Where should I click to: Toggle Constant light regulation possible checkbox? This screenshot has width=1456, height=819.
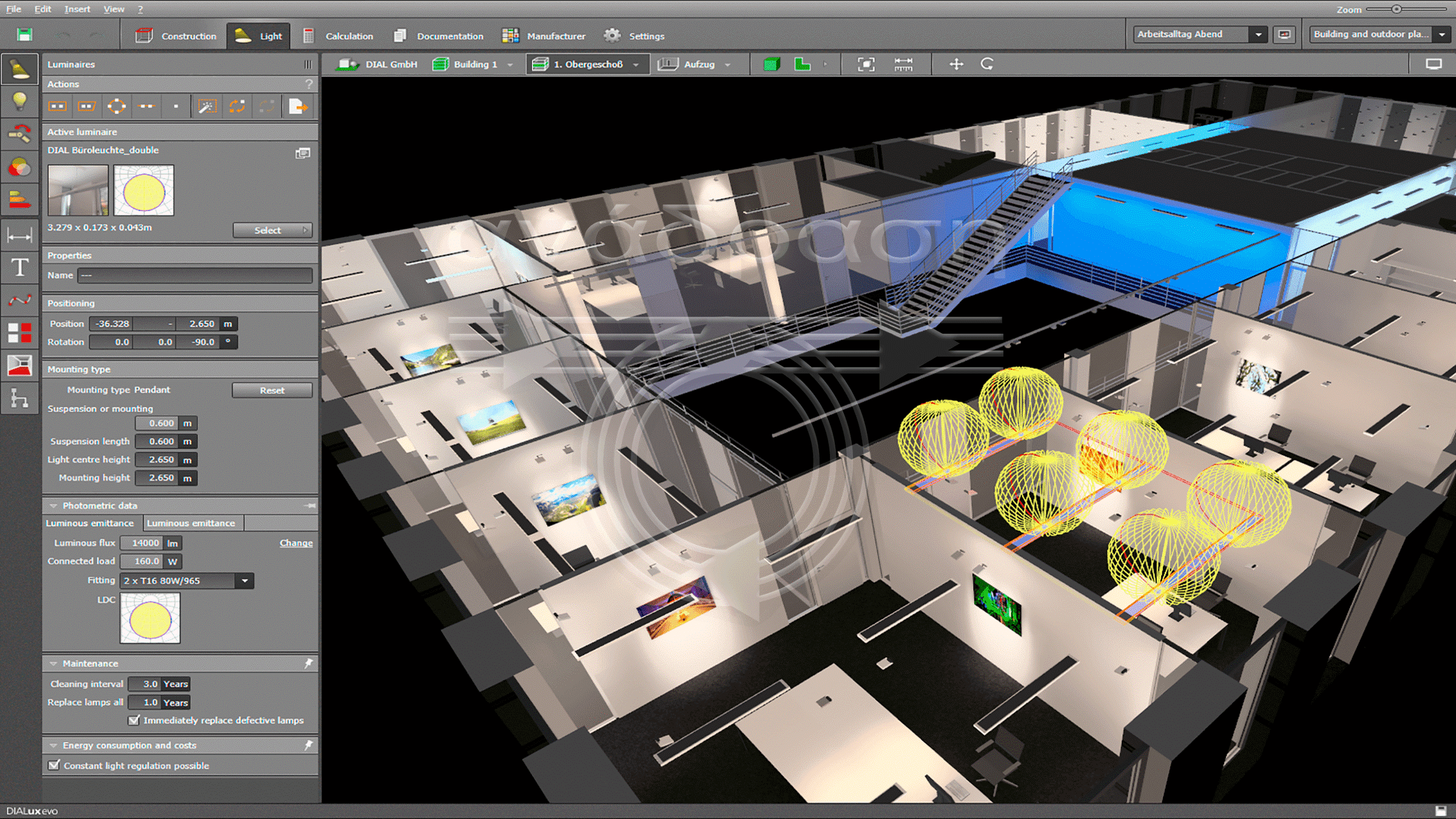[x=54, y=765]
